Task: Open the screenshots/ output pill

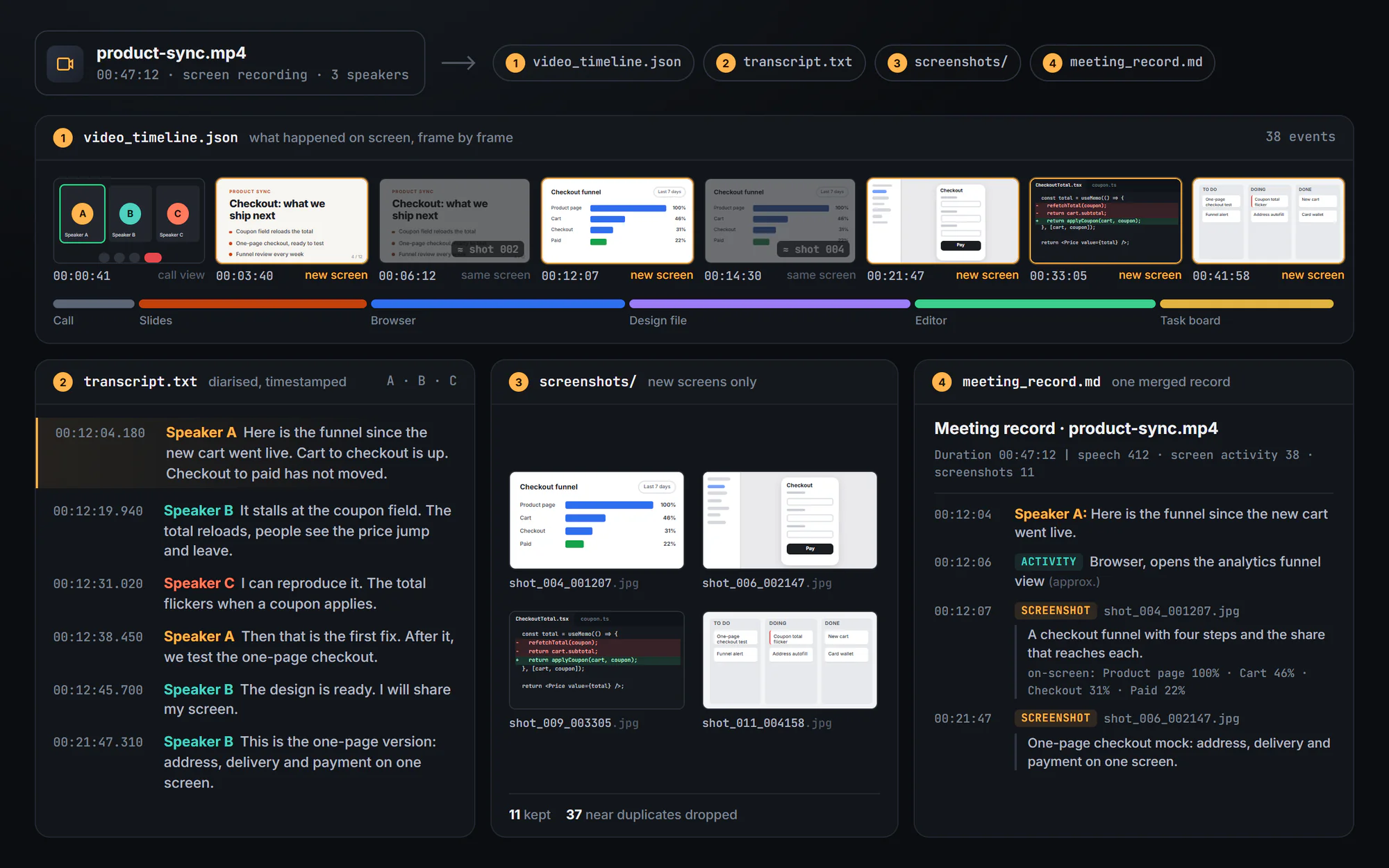Action: [x=947, y=62]
